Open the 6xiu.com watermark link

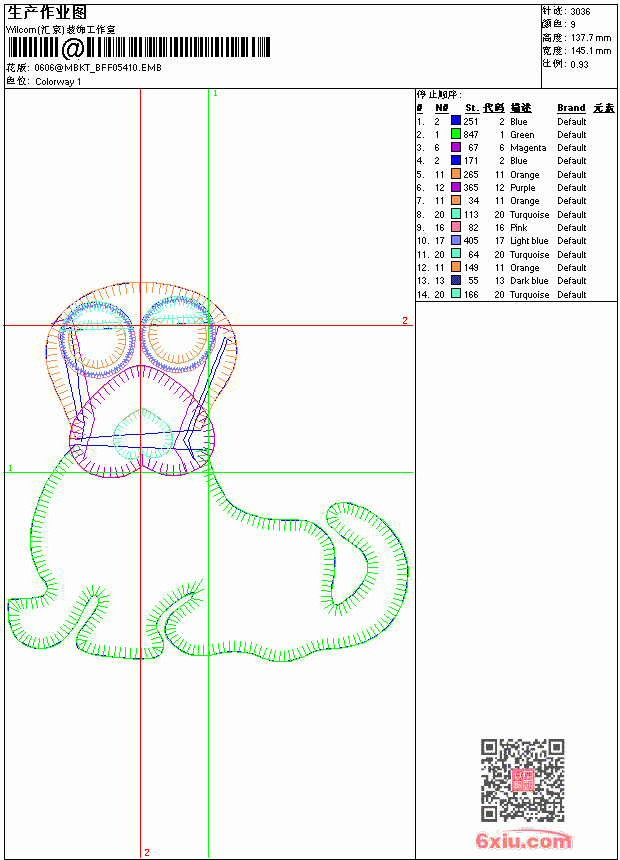(x=523, y=840)
